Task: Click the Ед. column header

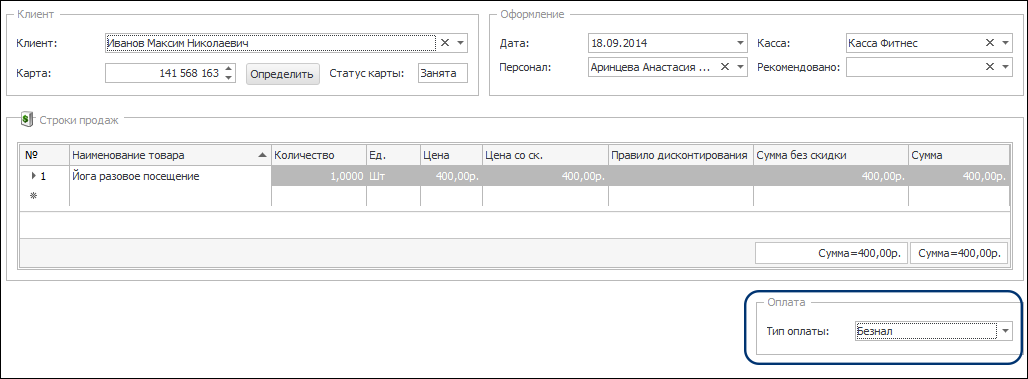Action: coord(393,155)
